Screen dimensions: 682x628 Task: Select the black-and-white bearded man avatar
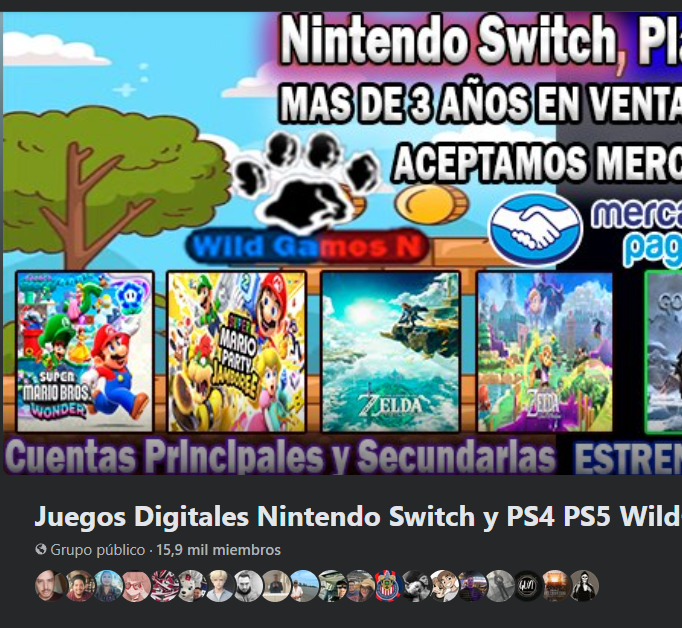(248, 586)
